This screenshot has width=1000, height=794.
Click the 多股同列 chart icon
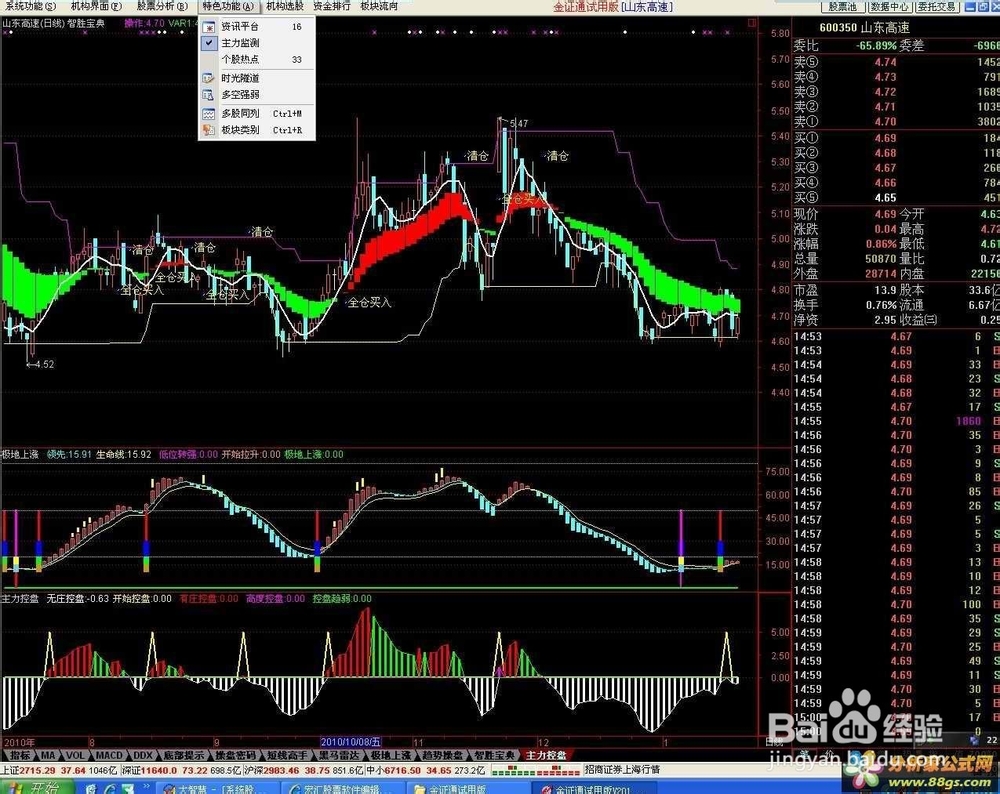click(209, 114)
